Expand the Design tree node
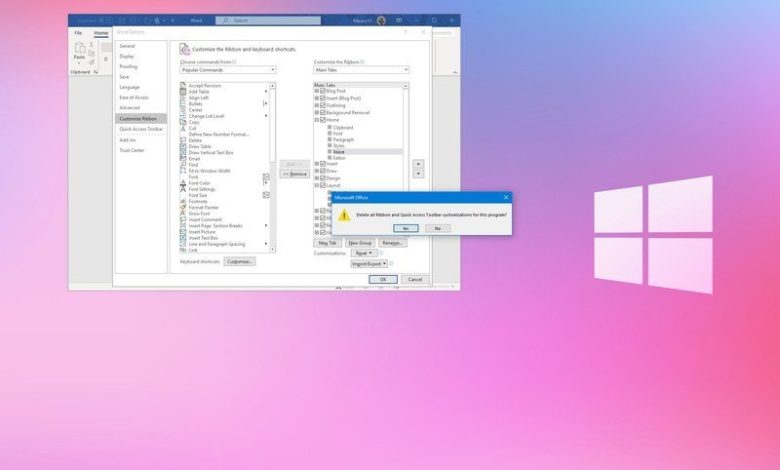Screen dimensions: 780x470 tap(317, 178)
